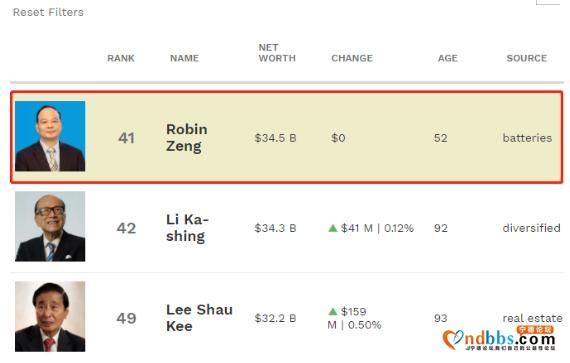Screen dimensions: 570x363
Task: Click the Reset Filters link
Action: point(48,12)
